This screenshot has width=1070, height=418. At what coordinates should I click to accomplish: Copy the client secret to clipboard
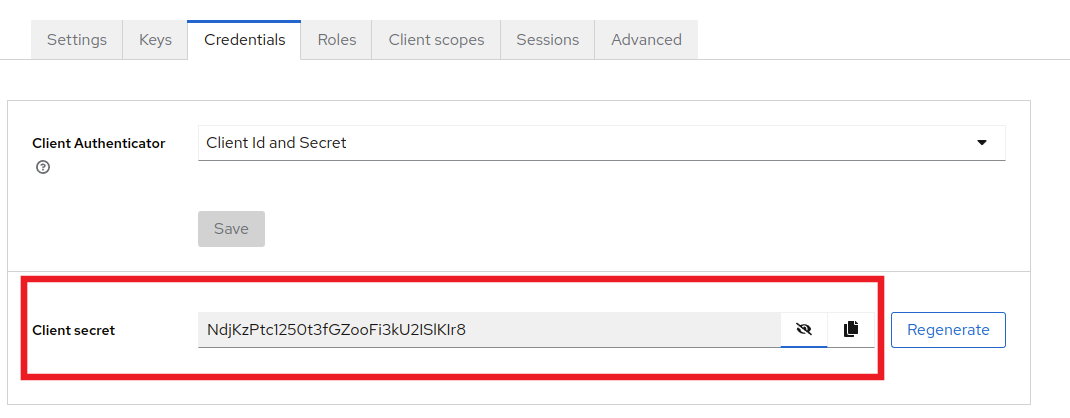click(x=850, y=329)
